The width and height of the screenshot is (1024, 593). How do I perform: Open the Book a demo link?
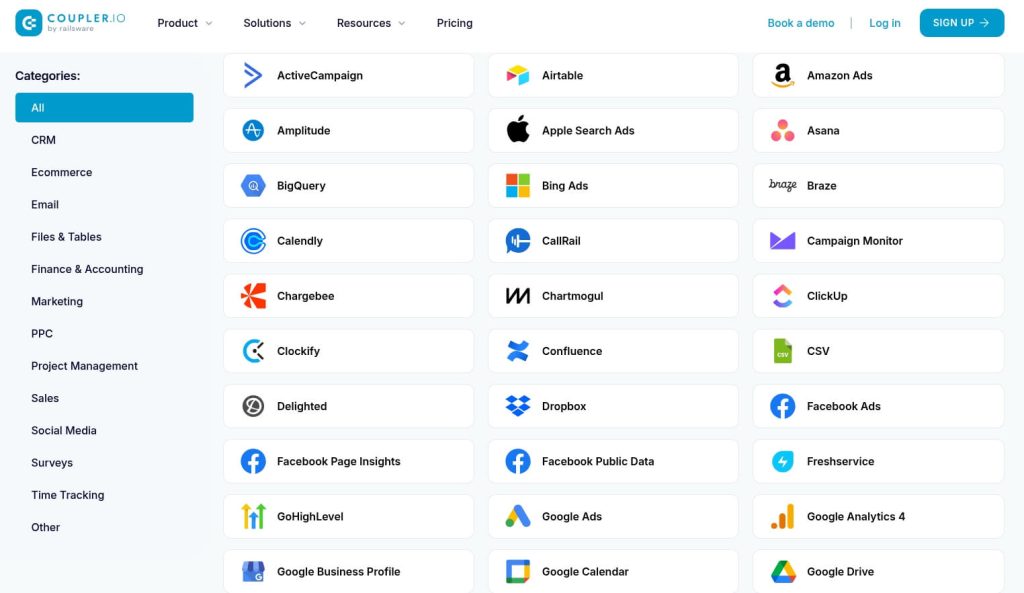coord(801,23)
